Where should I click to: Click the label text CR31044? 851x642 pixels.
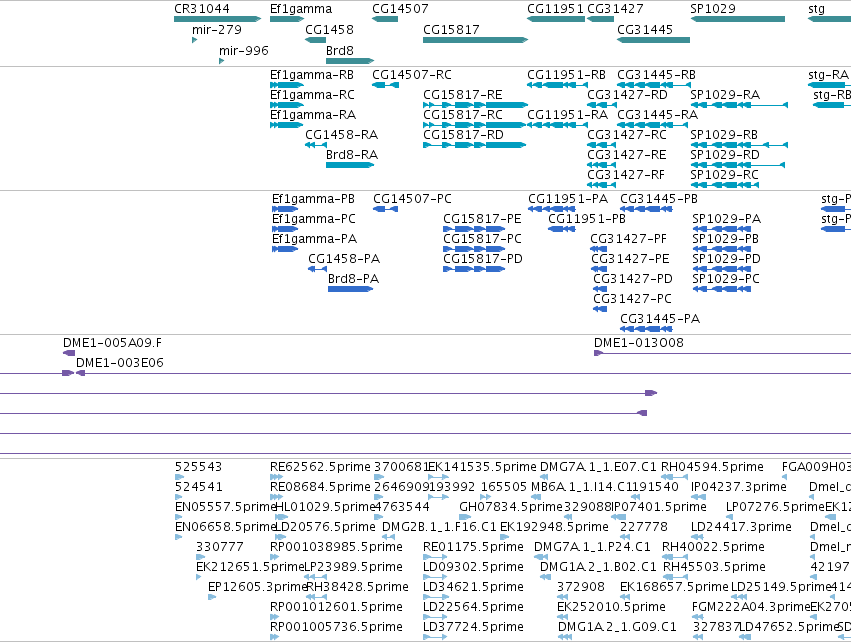coord(202,9)
